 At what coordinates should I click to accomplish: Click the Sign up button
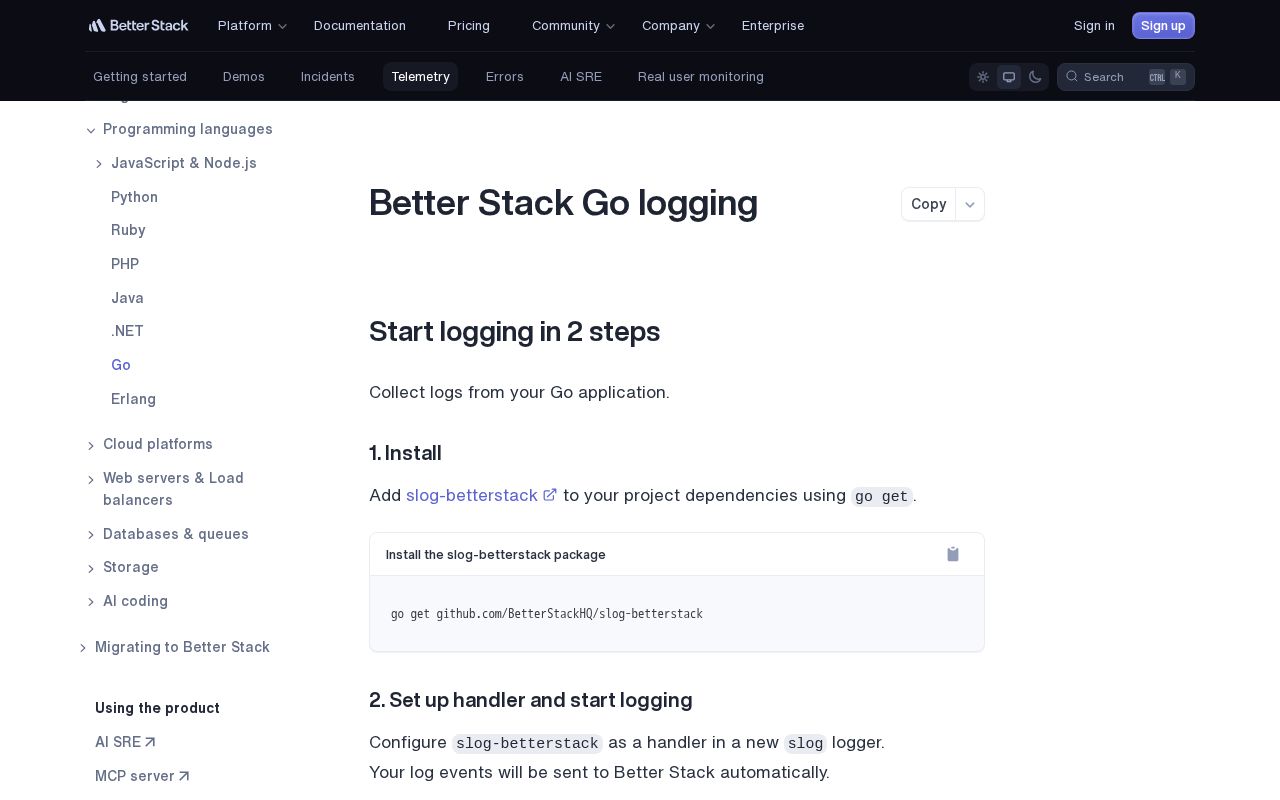pos(1163,25)
